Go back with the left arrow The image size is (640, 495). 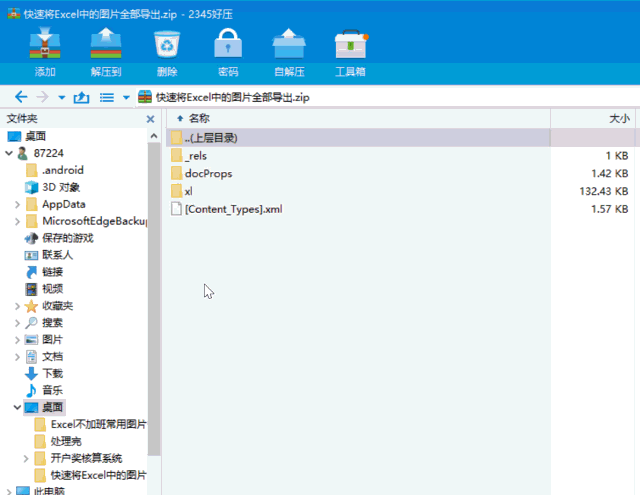coord(21,97)
